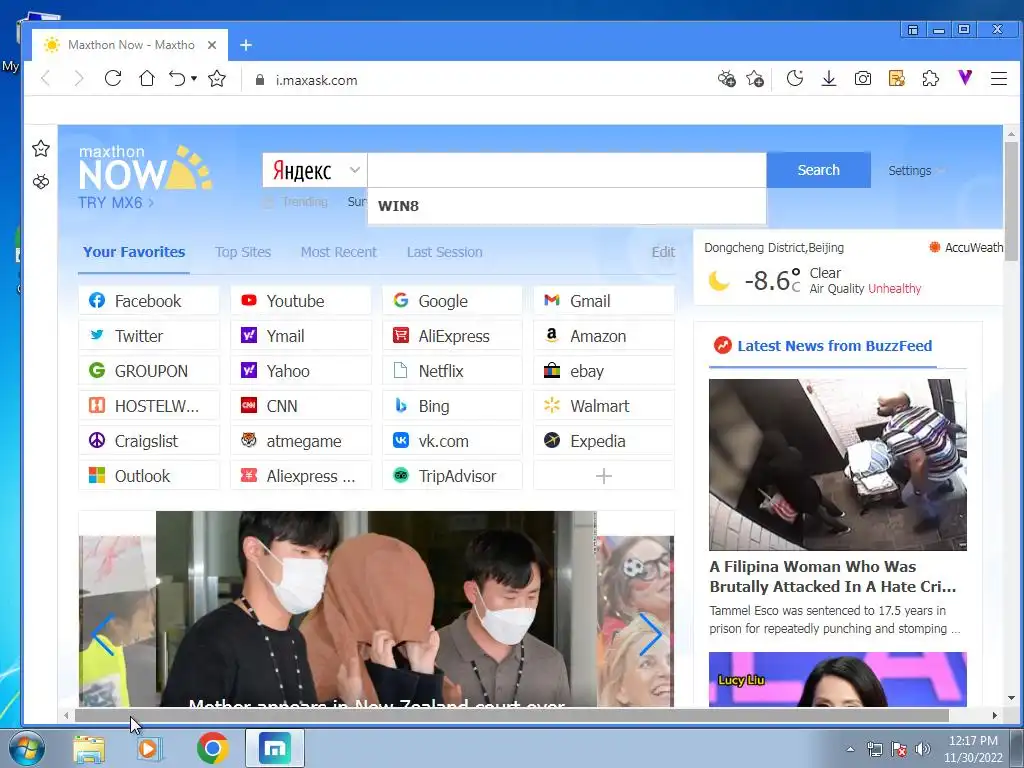Open the browser main hamburger menu
The image size is (1024, 768).
click(x=999, y=79)
